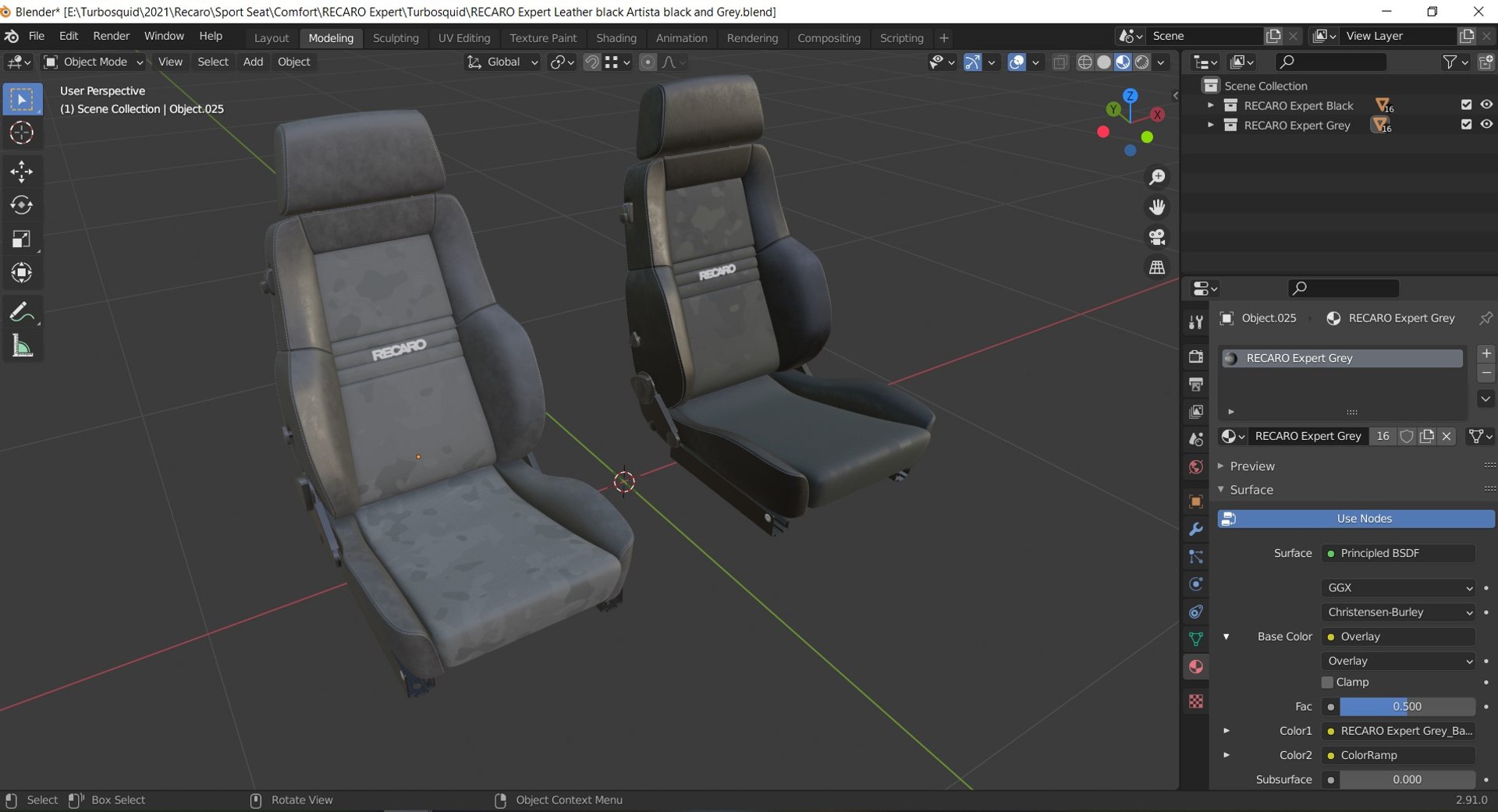Open the View Layer properties tab

[1195, 411]
